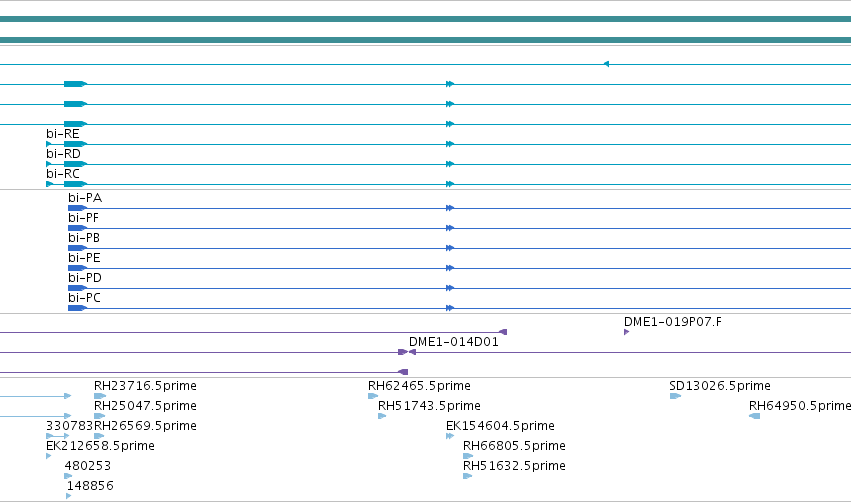The height and width of the screenshot is (502, 851).
Task: Open the RH23716.5prime EST feature
Action: point(145,386)
